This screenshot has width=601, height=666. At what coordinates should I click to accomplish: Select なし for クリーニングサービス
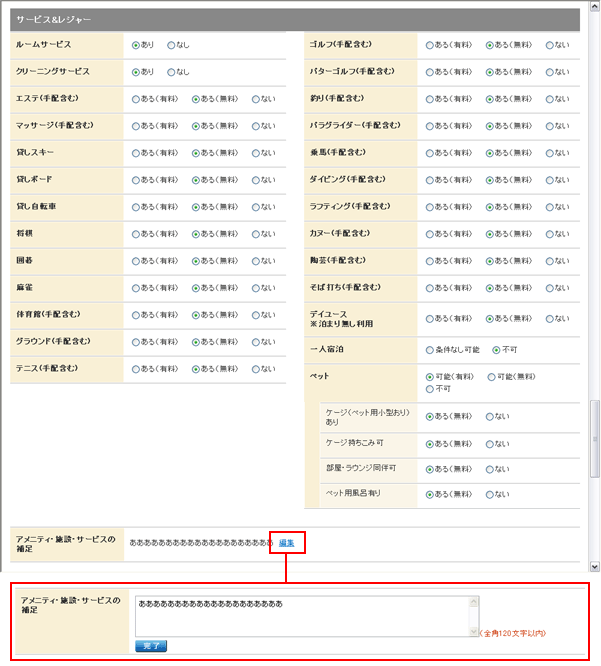[171, 72]
